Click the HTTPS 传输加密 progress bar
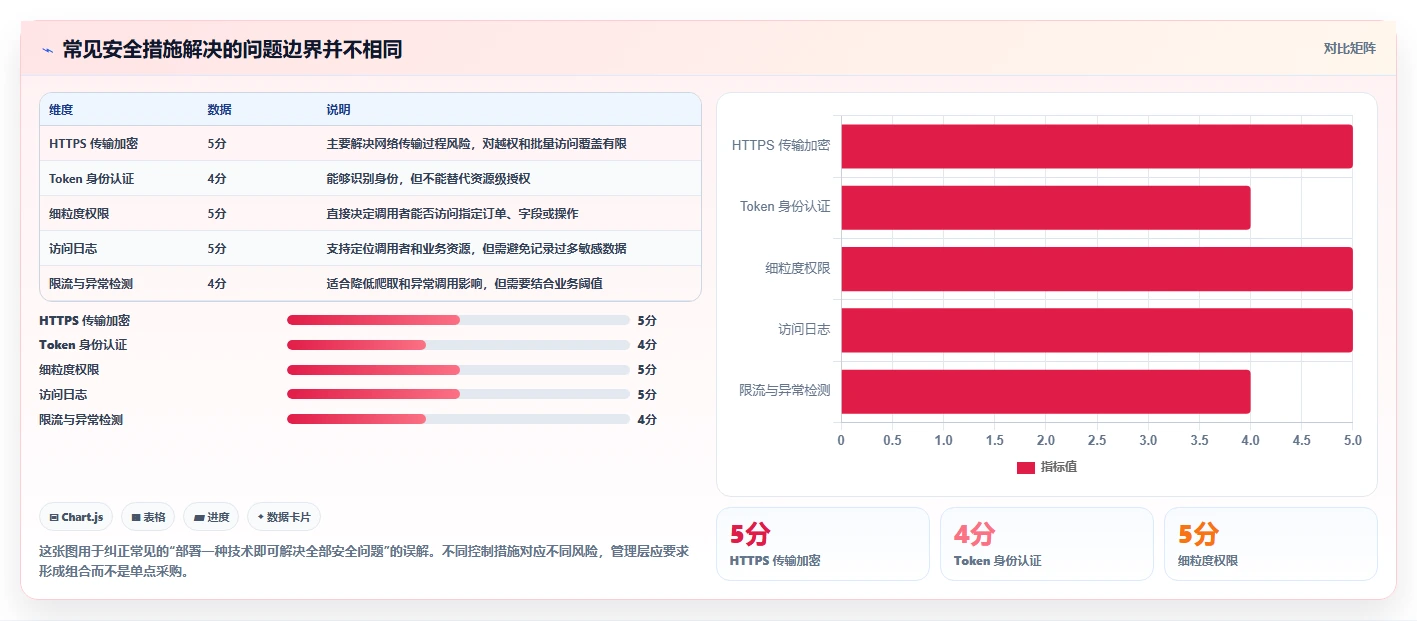 (x=458, y=320)
